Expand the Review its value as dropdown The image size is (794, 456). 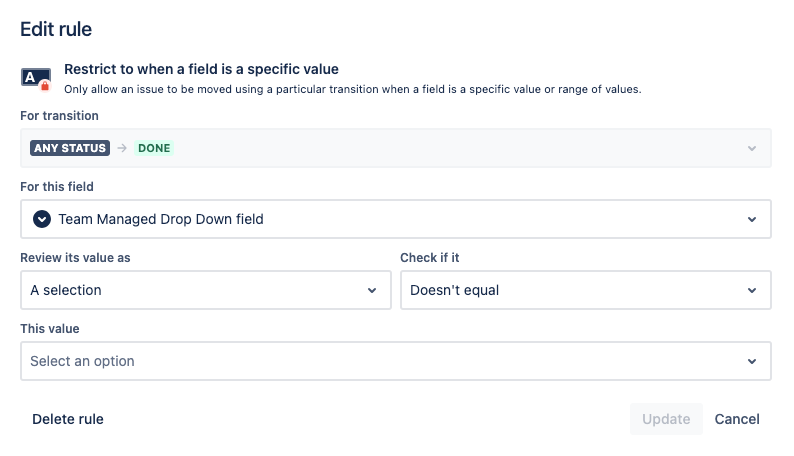pyautogui.click(x=206, y=290)
